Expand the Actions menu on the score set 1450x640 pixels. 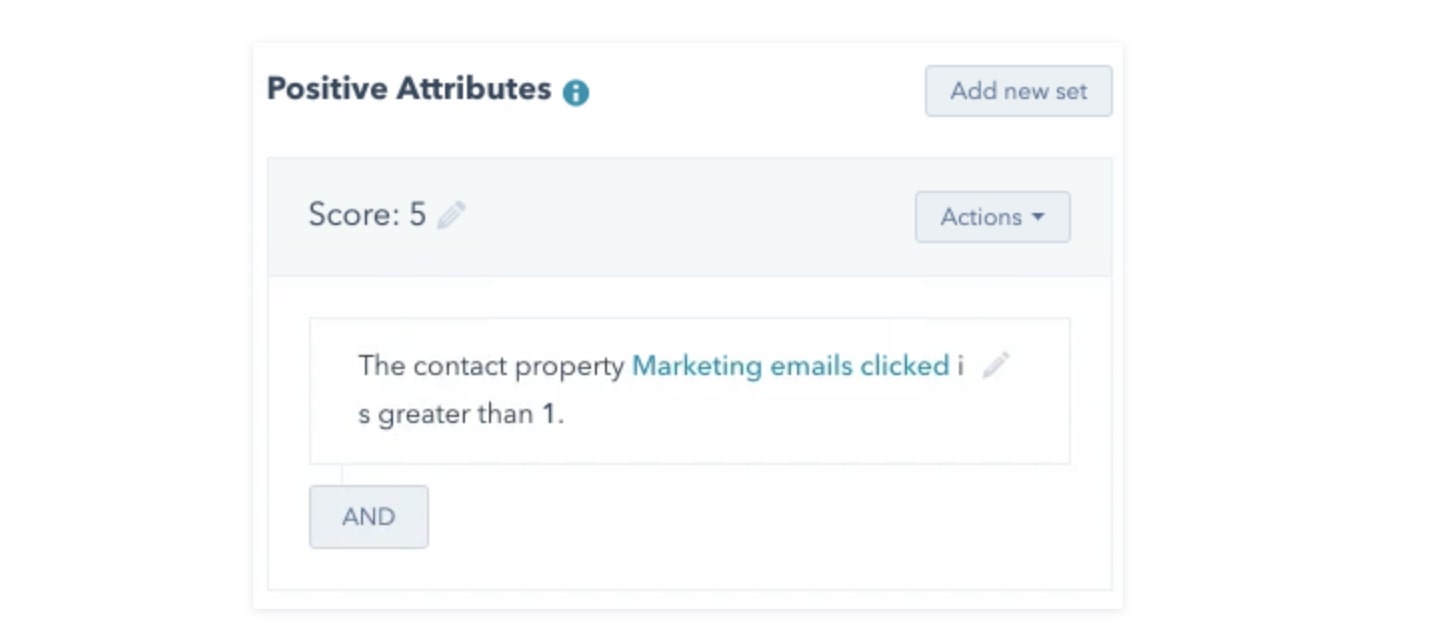992,216
